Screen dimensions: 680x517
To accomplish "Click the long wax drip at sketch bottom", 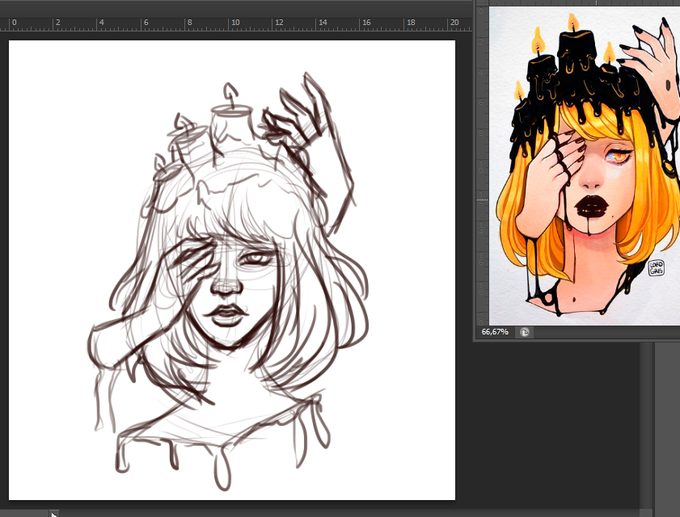I will [222, 470].
